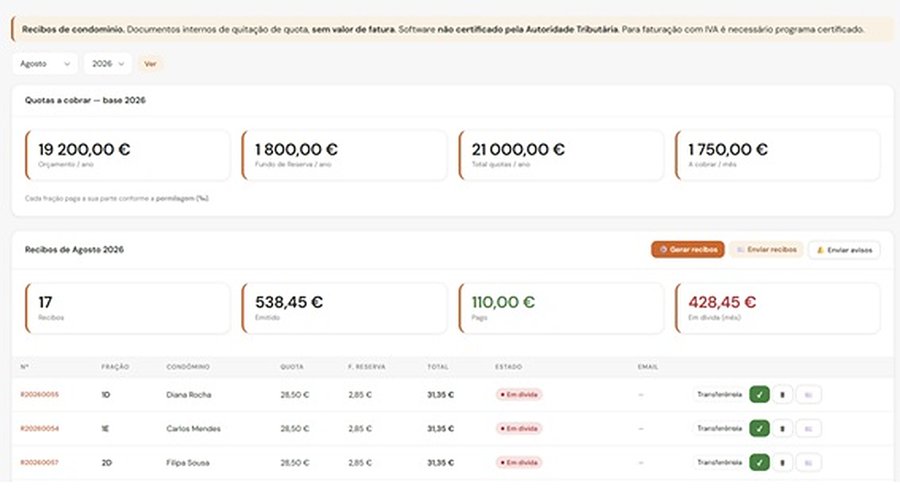Change Transferência payment method for Filipa Sousa
Screen dimensions: 900x490
pos(719,462)
